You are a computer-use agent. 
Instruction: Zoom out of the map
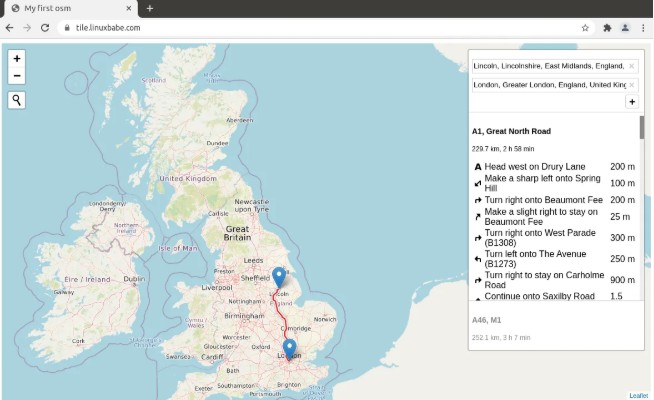point(17,76)
